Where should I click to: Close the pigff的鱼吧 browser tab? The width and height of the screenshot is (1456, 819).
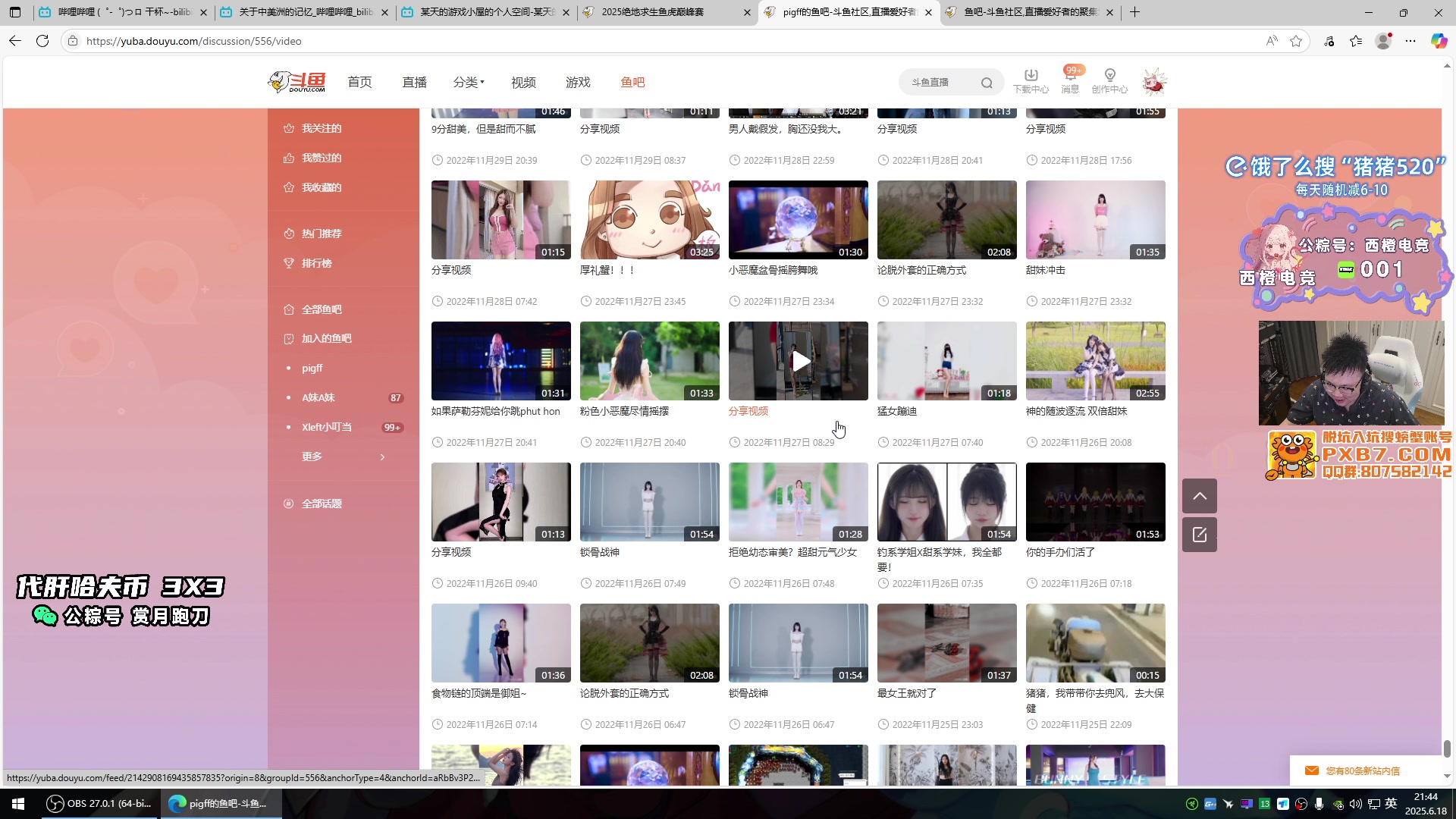928,12
